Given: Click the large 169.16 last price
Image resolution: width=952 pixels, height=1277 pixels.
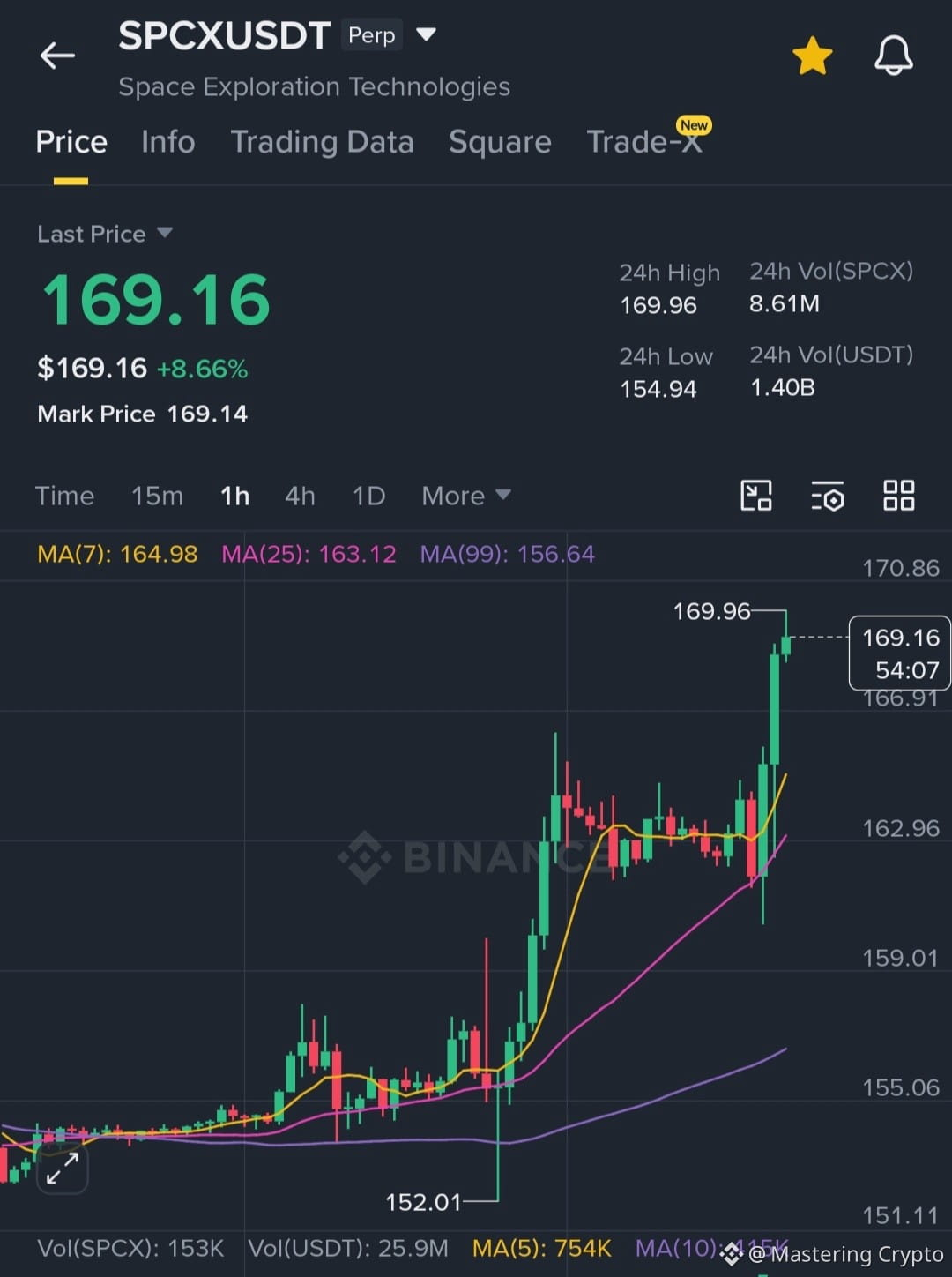Looking at the screenshot, I should [157, 300].
